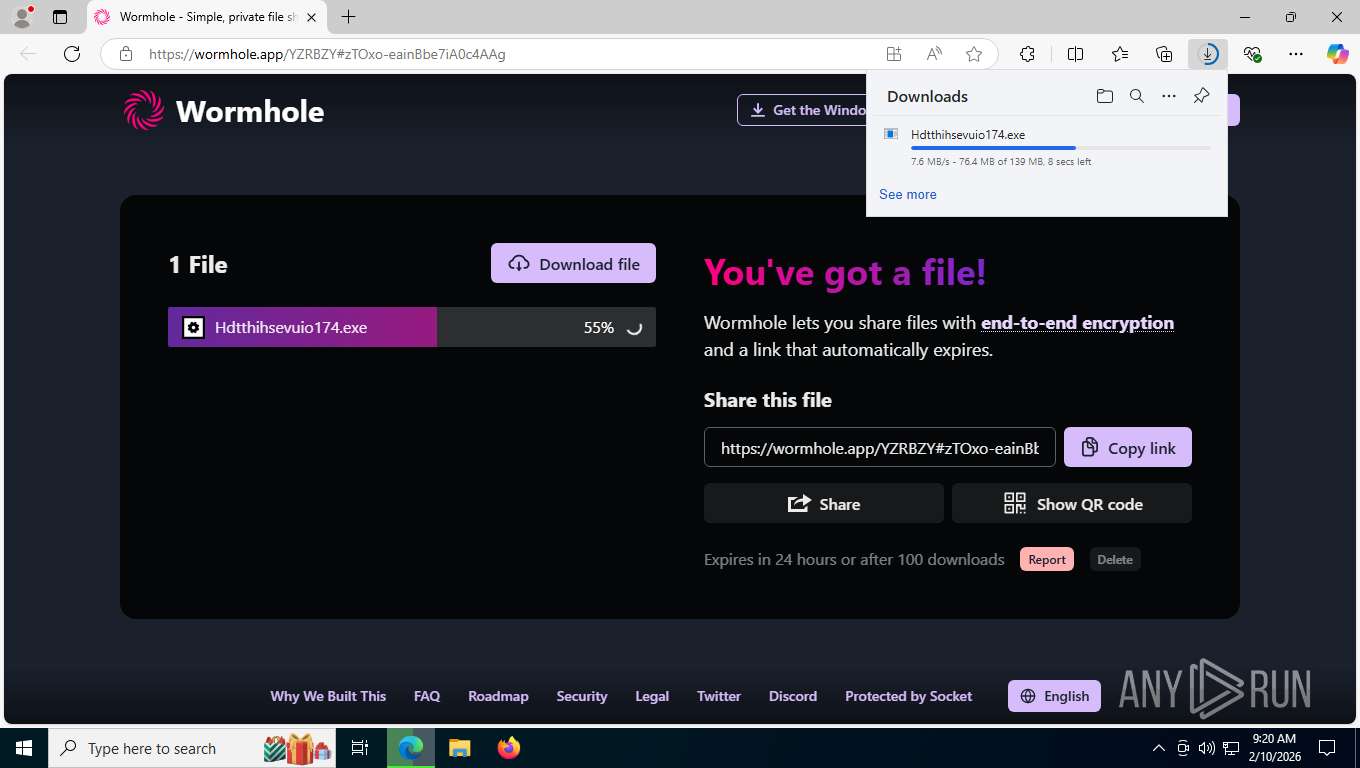Open the Security footer link
Screen dimensions: 1360x768
582,696
